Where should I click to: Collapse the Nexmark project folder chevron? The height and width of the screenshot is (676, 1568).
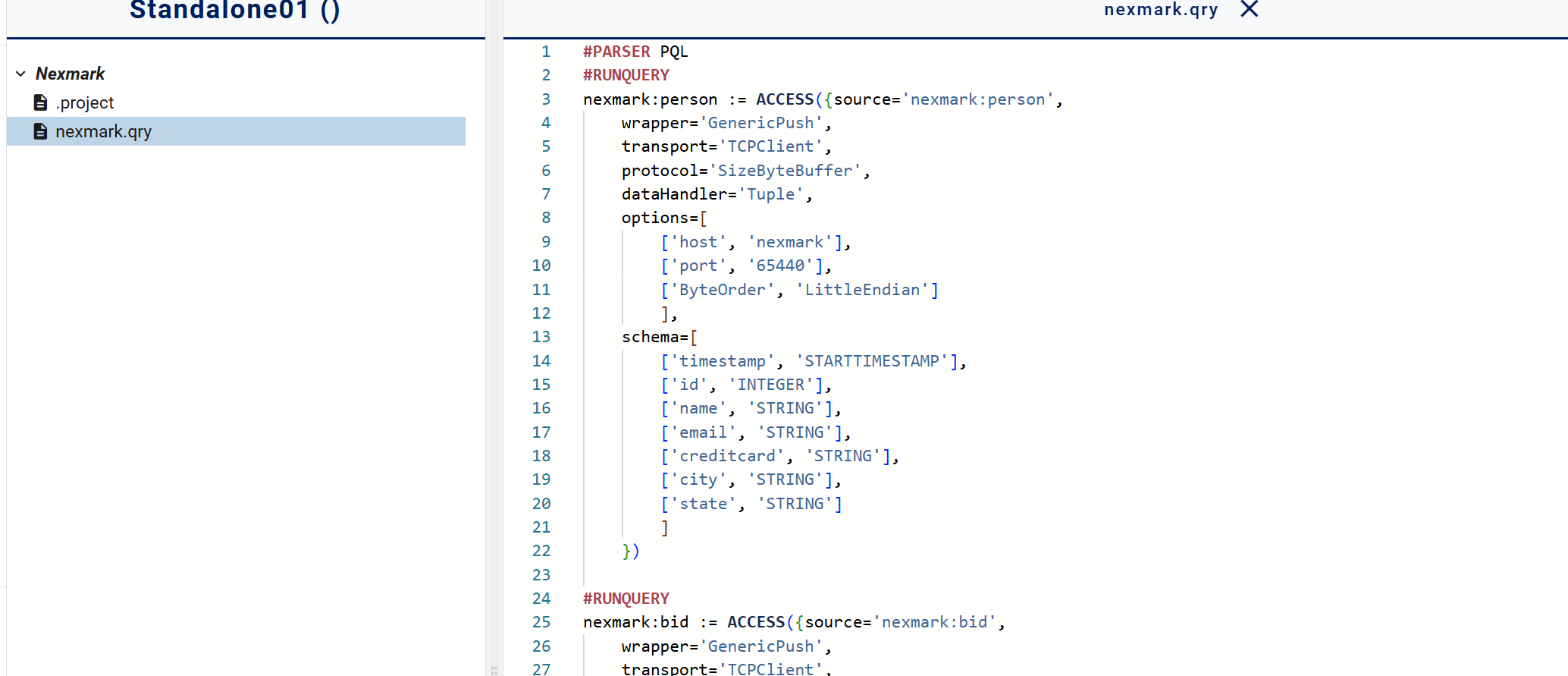coord(20,74)
